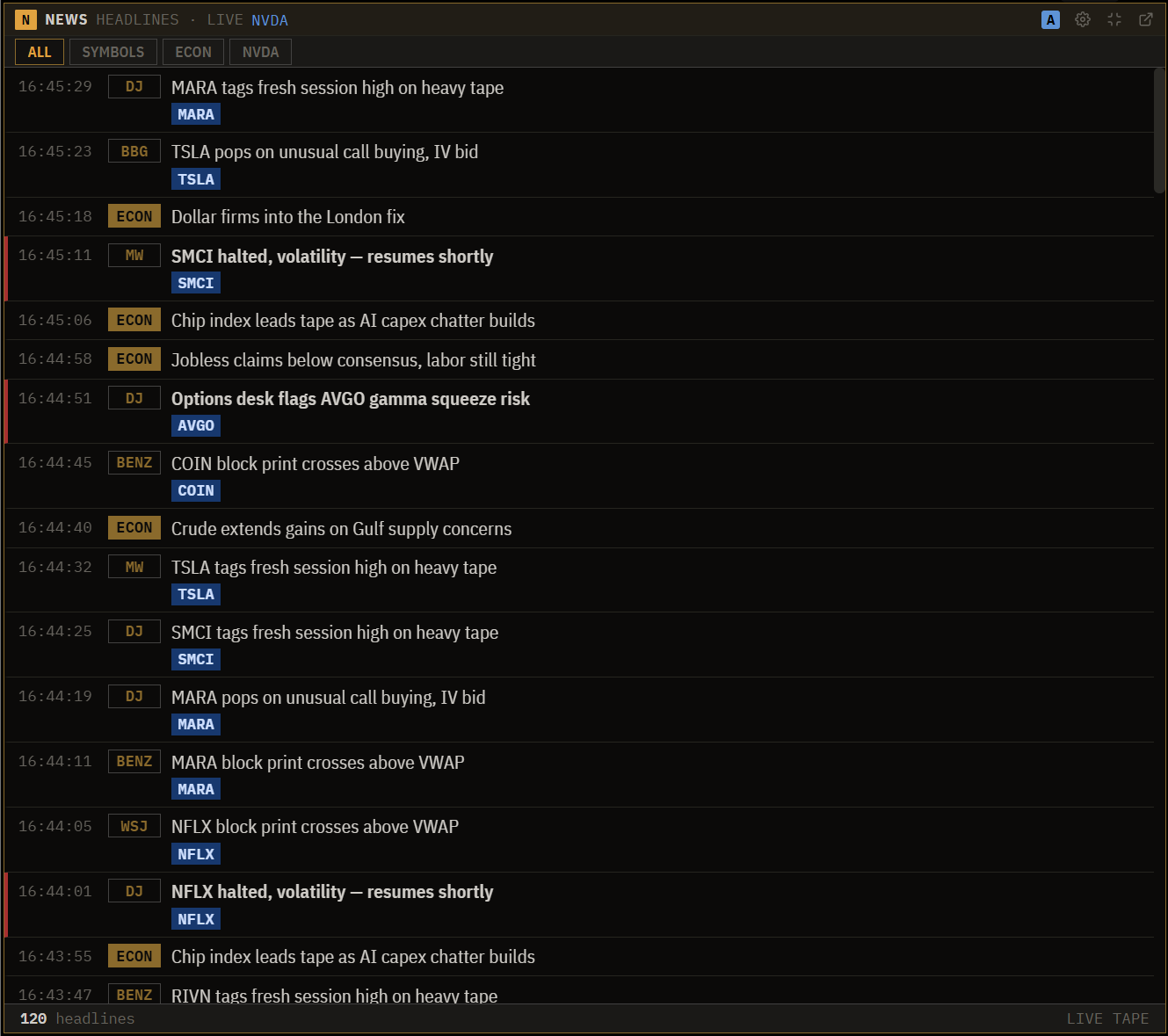The height and width of the screenshot is (1036, 1168).
Task: Click the TSLA chip under the unusual call buying headline
Action: click(x=196, y=179)
